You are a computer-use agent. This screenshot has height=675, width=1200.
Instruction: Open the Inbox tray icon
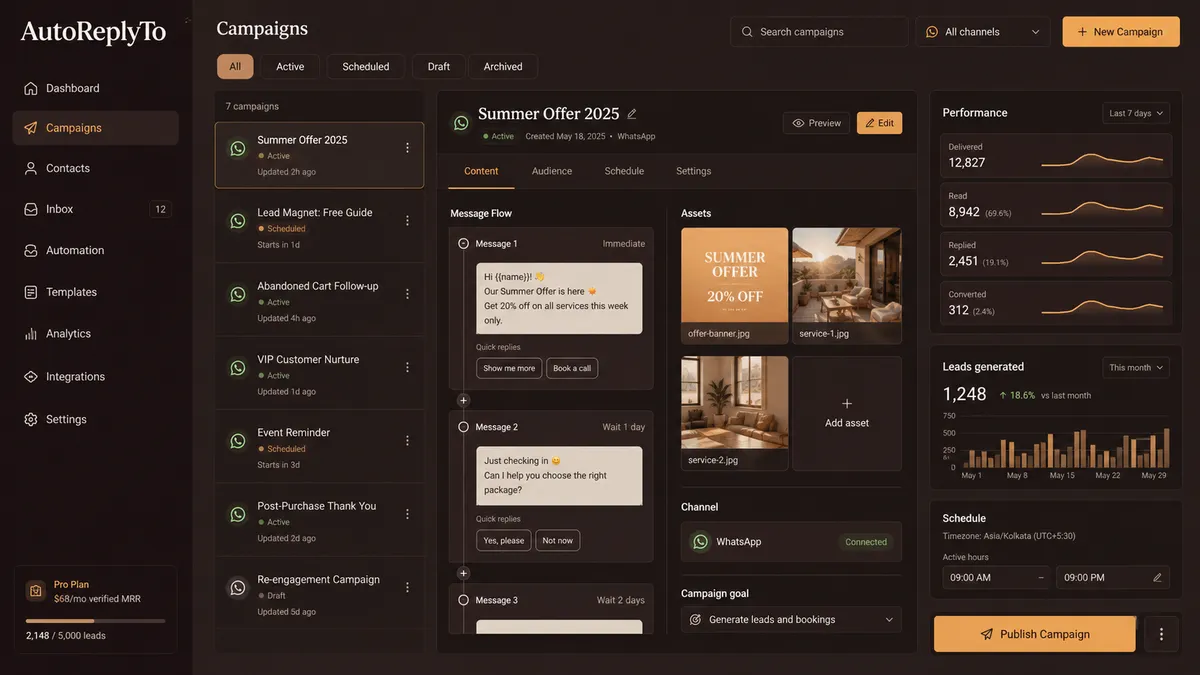31,209
